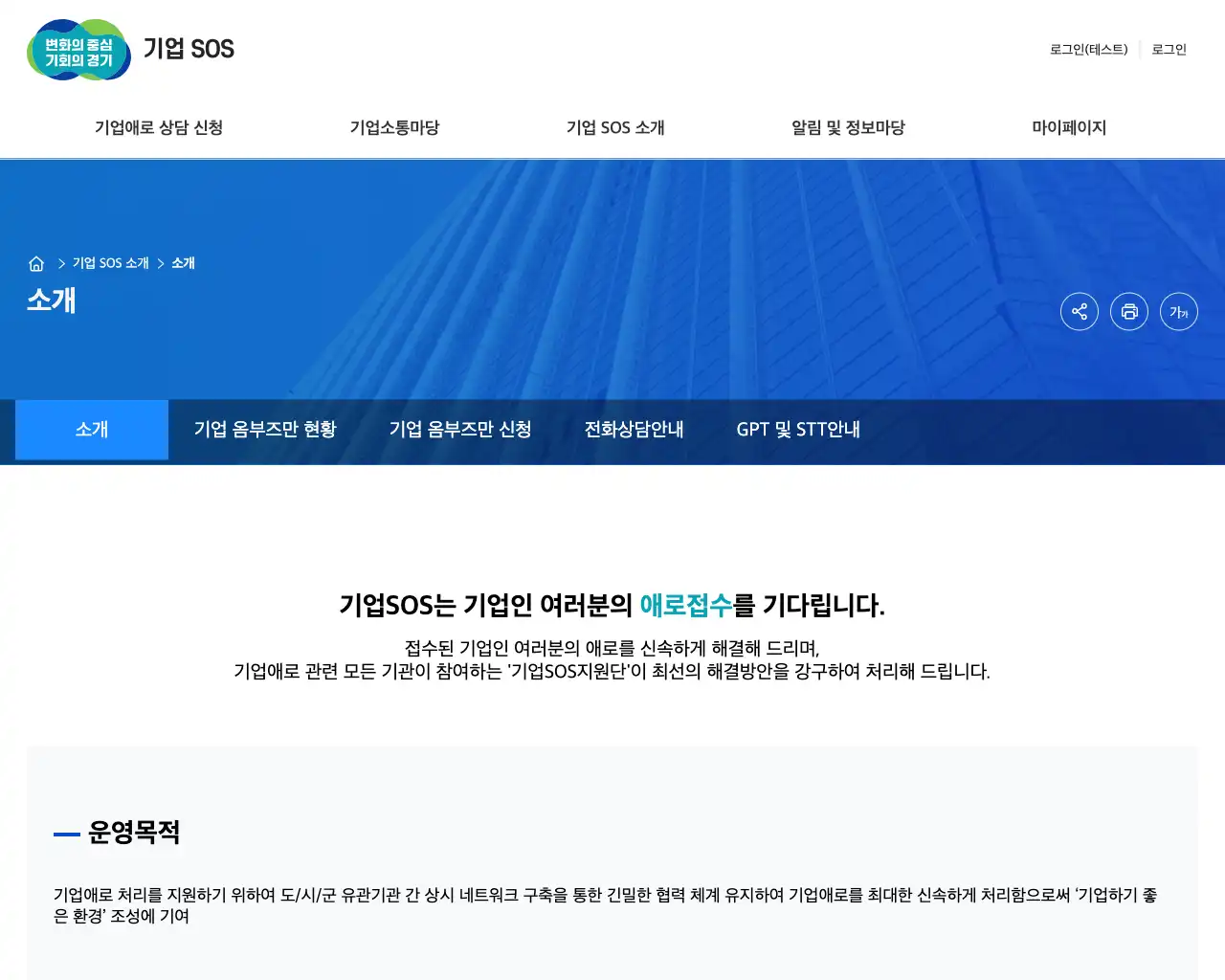The height and width of the screenshot is (980, 1225).
Task: Open the print icon
Action: (1129, 311)
